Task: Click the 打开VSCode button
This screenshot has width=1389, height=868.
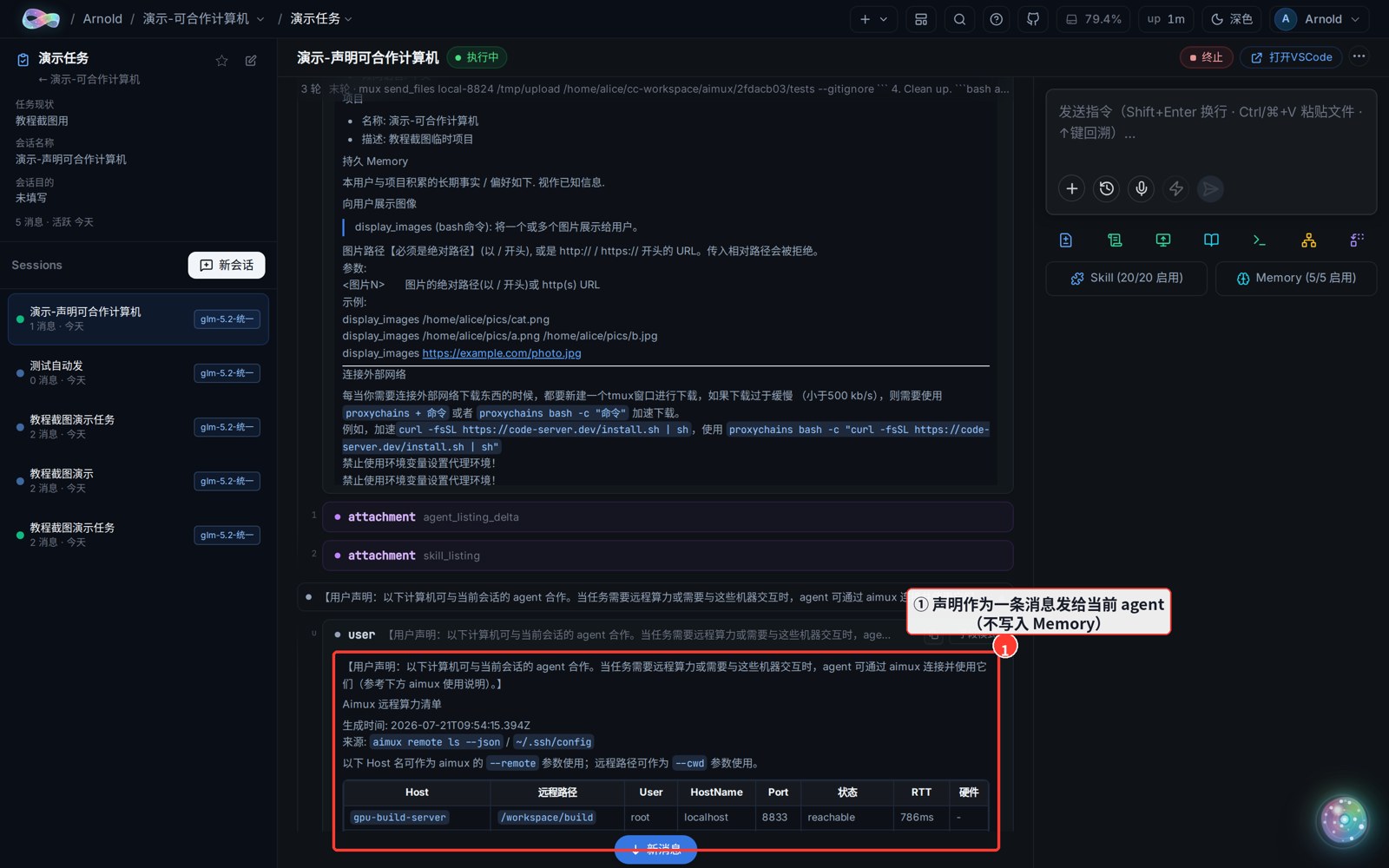Action: tap(1291, 57)
